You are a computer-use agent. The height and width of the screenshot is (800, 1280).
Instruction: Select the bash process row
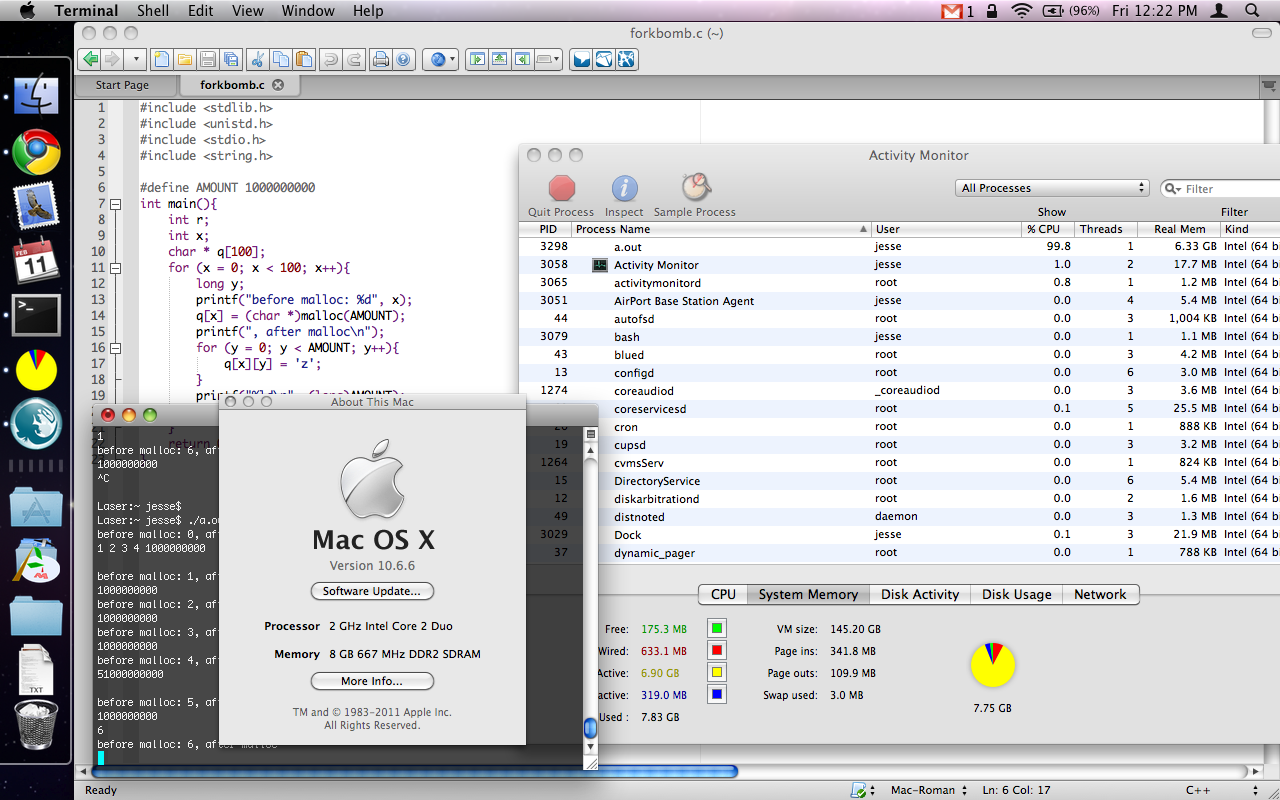[x=899, y=337]
